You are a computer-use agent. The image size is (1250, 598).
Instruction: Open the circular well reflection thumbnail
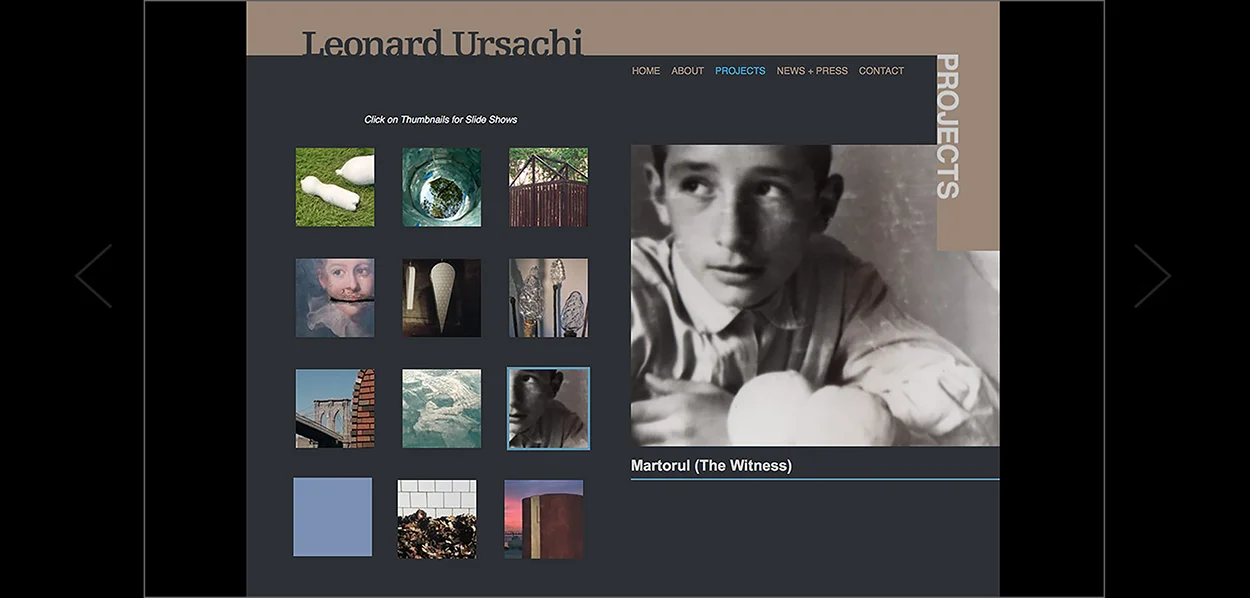441,187
